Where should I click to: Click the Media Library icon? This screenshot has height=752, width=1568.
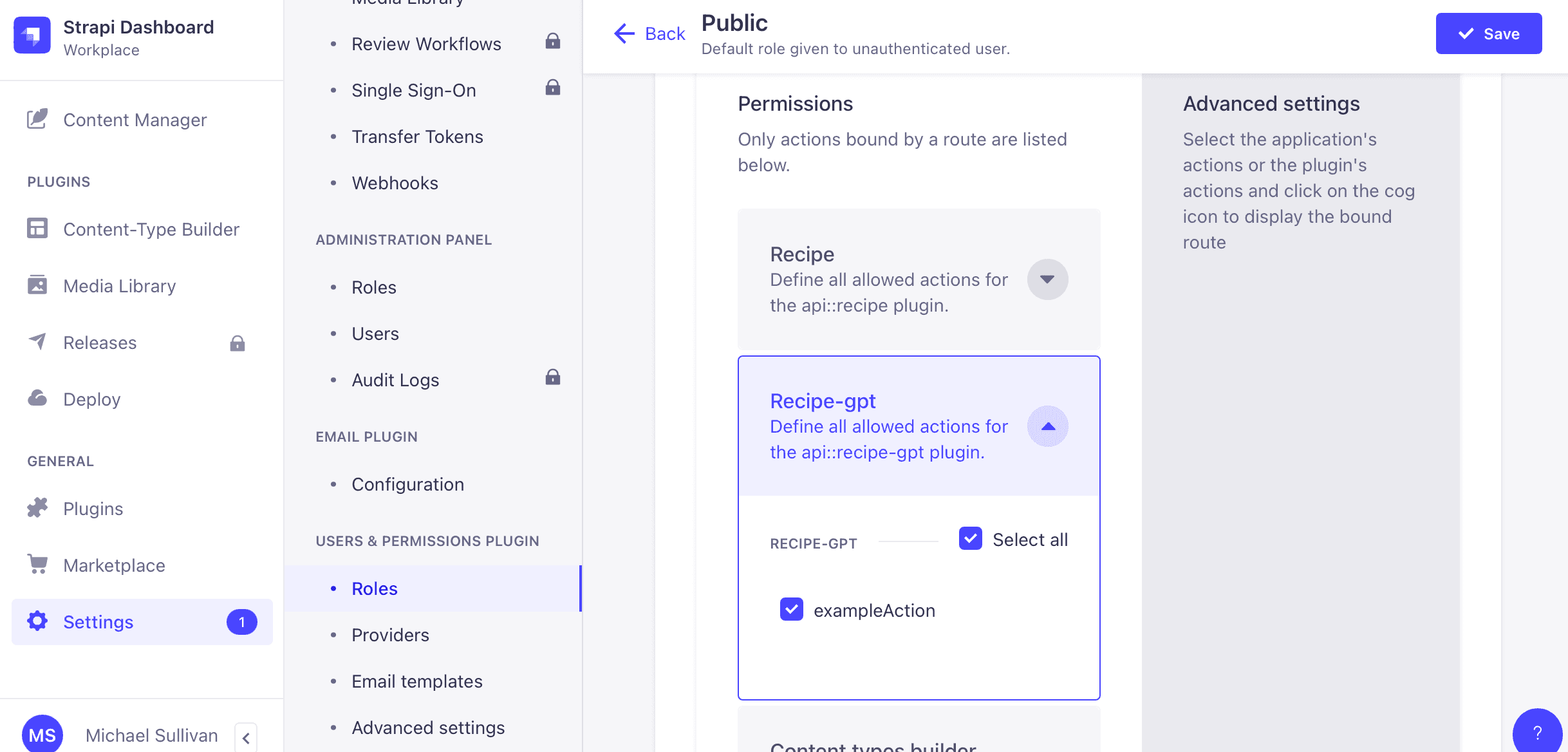pos(37,285)
